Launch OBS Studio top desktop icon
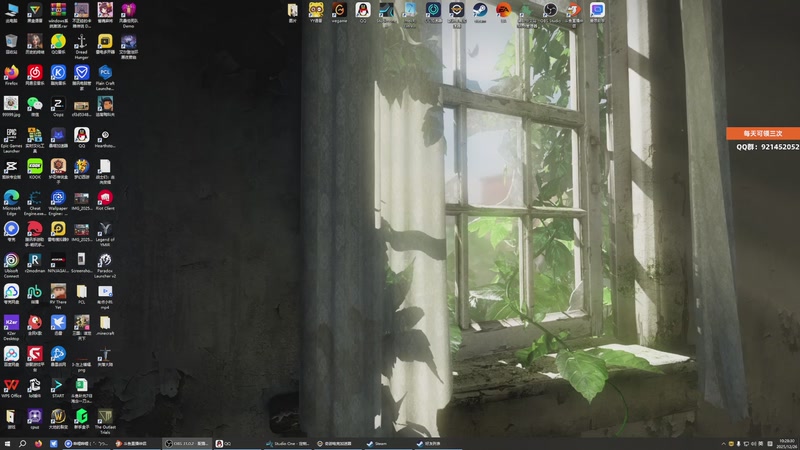Viewport: 800px width, 450px height. [x=551, y=12]
